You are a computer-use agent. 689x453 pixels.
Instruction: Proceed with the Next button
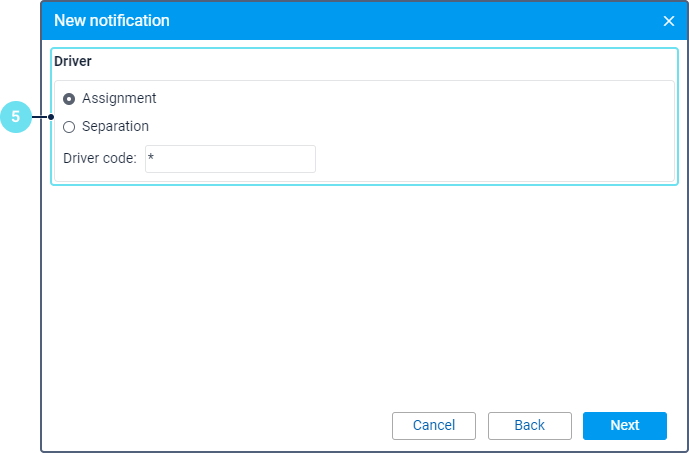point(624,425)
